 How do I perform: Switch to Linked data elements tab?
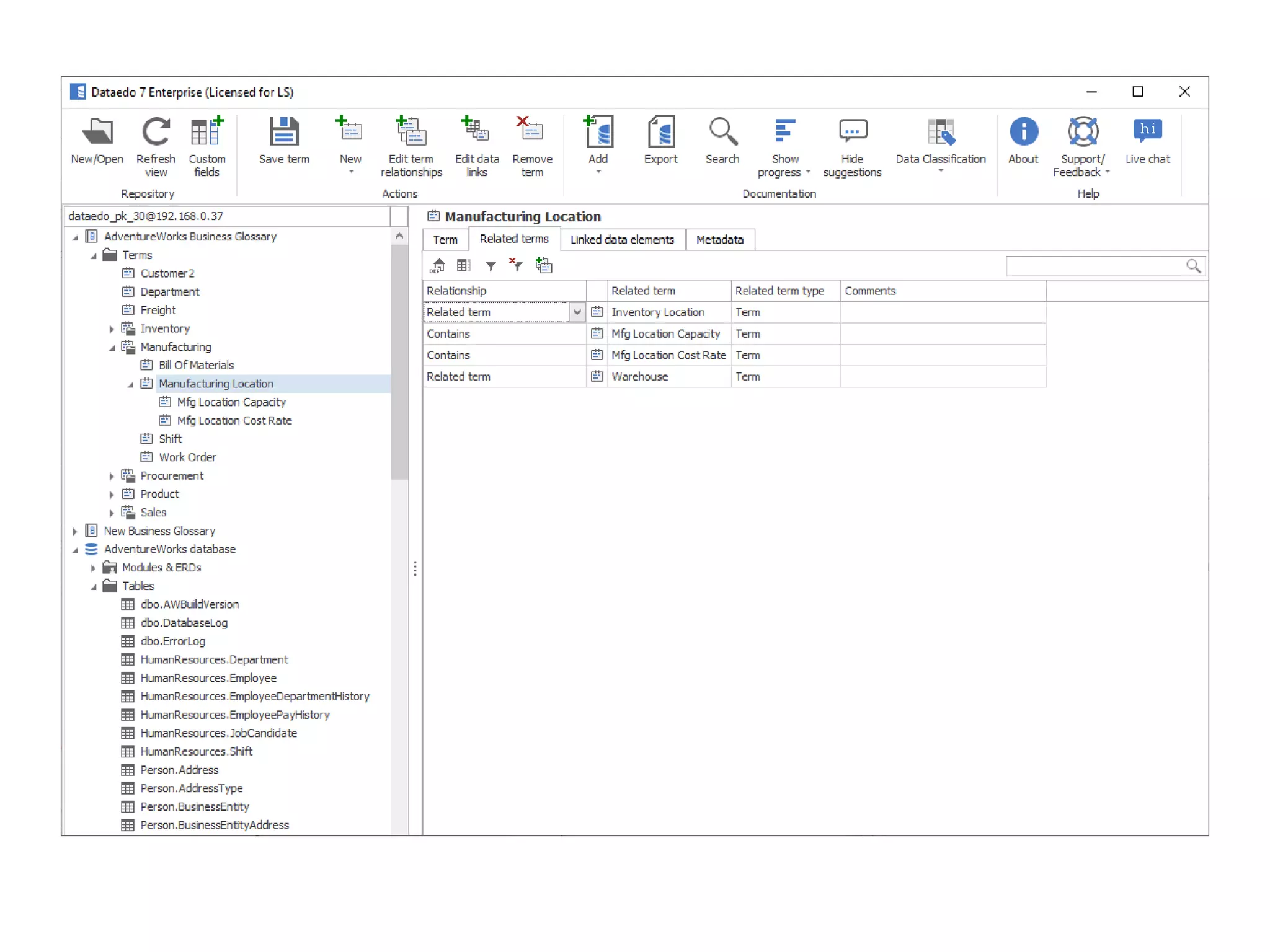tap(622, 239)
